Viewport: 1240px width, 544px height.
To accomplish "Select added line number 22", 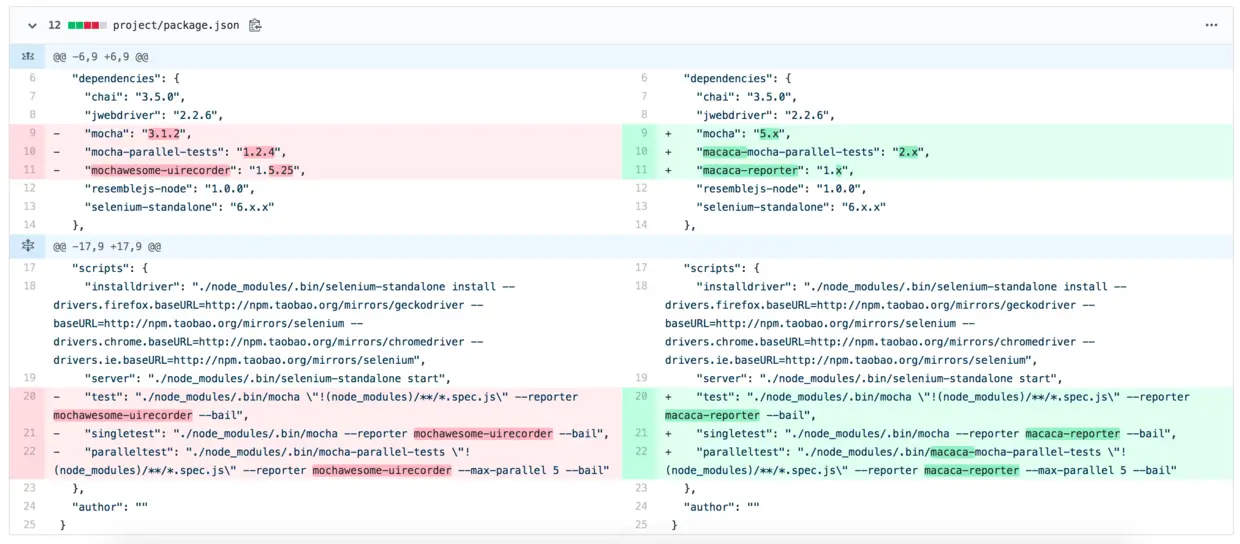I will pyautogui.click(x=642, y=453).
